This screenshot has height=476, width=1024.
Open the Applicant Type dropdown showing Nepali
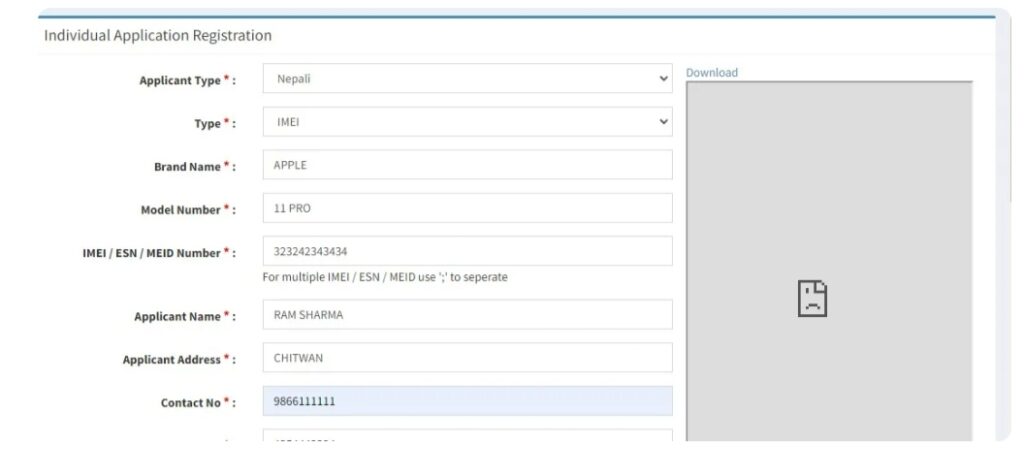coord(467,79)
